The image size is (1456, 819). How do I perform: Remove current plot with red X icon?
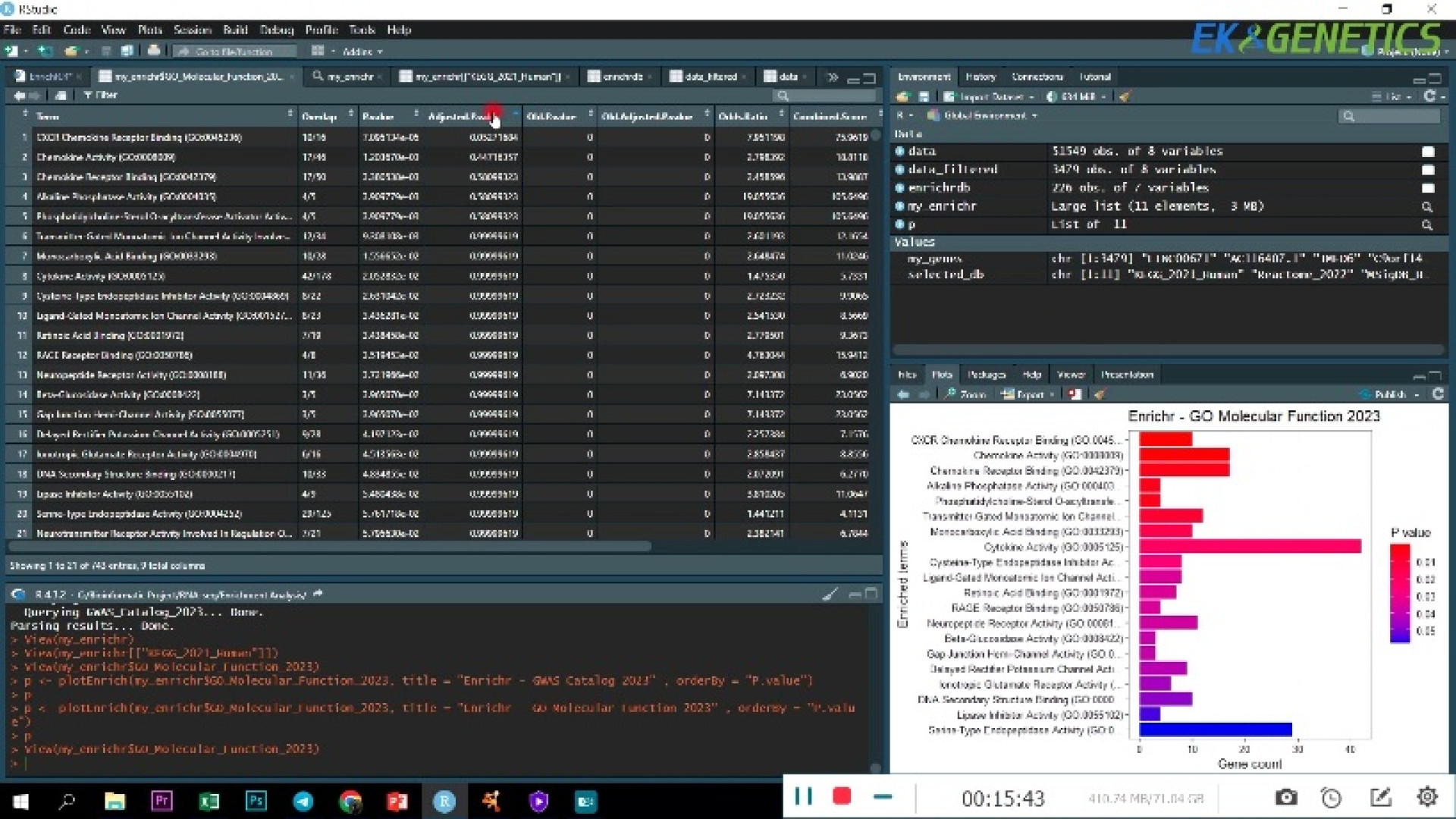[x=1075, y=394]
